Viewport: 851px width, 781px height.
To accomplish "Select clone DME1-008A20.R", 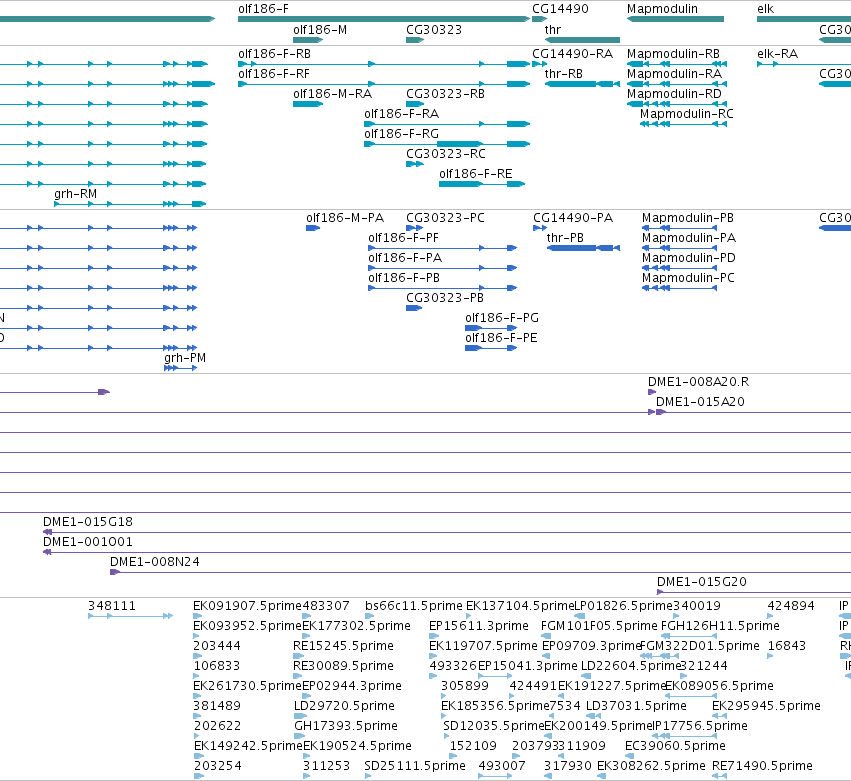I will pyautogui.click(x=698, y=382).
